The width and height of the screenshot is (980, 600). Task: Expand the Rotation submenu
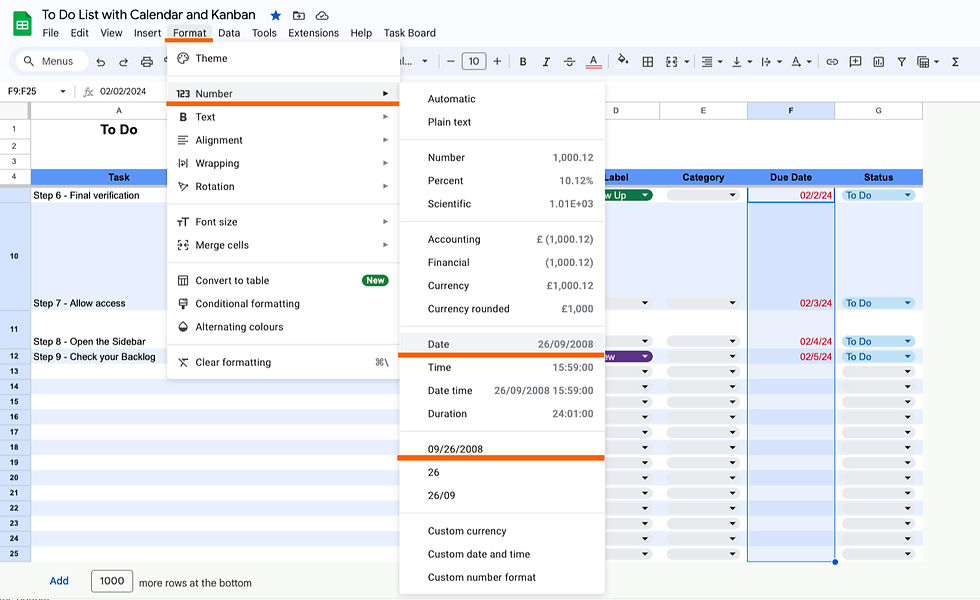283,186
